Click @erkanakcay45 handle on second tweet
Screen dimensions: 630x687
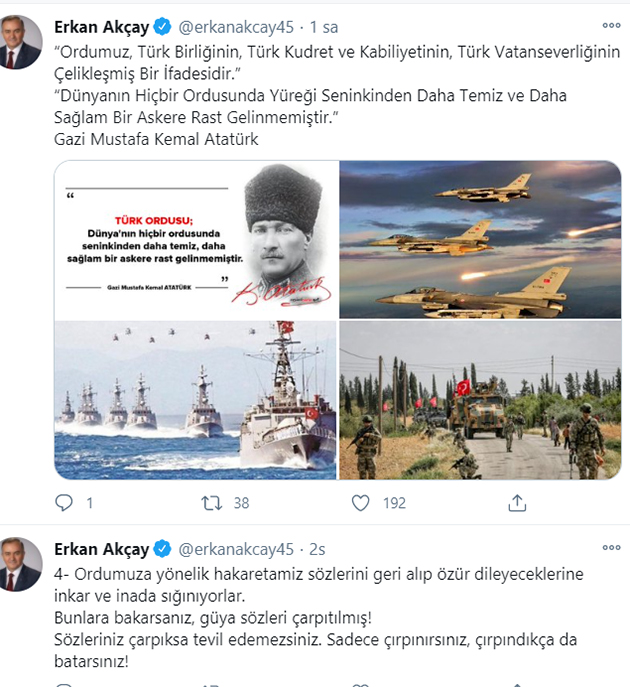[x=236, y=549]
